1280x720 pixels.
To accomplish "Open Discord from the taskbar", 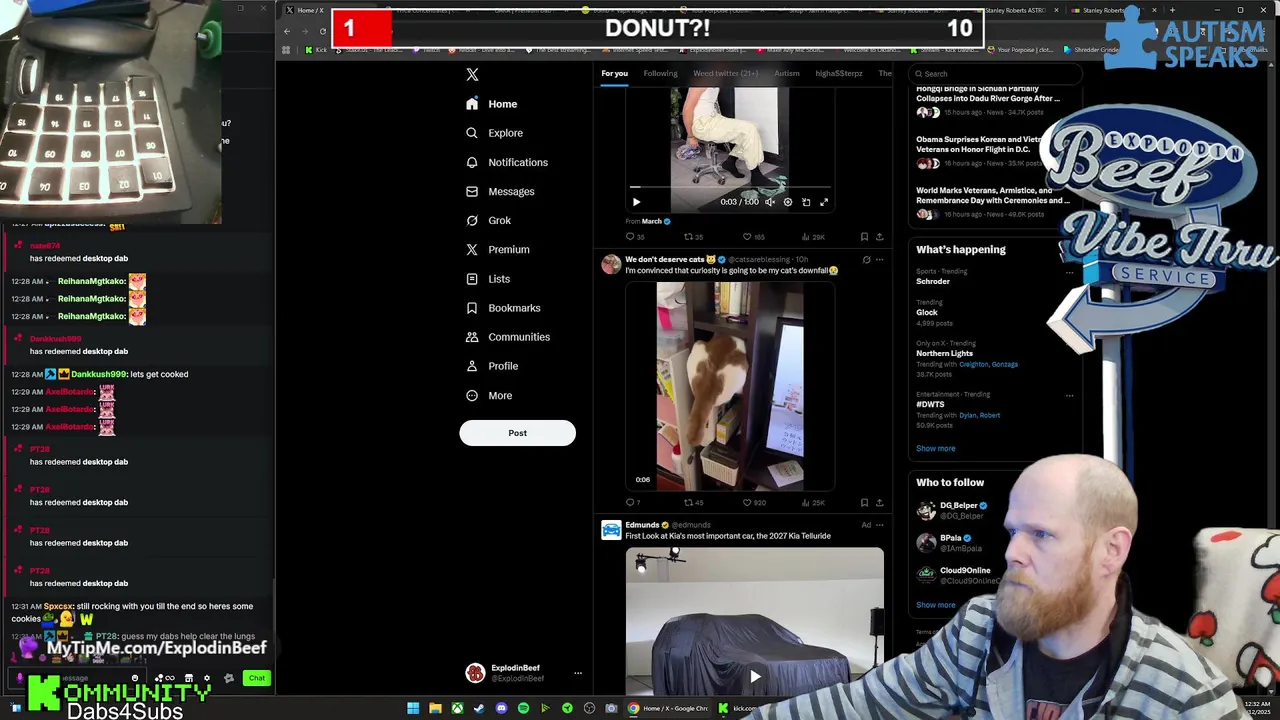I will pos(501,708).
